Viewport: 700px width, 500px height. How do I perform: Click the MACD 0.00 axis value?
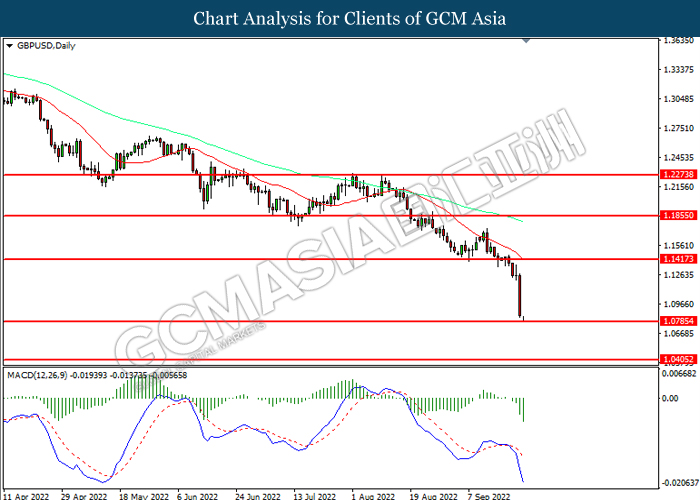click(x=671, y=398)
